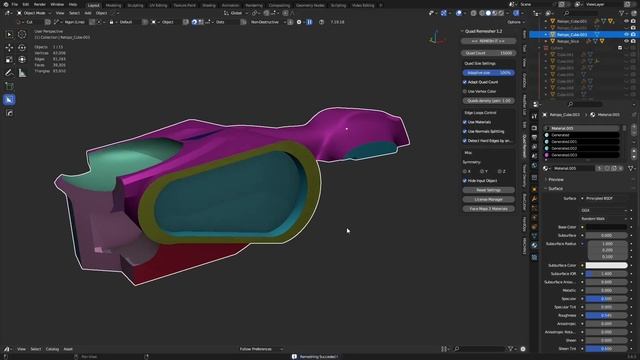Click the highlighted blue tool in left toolbar
This screenshot has width=640, height=360.
[x=9, y=100]
